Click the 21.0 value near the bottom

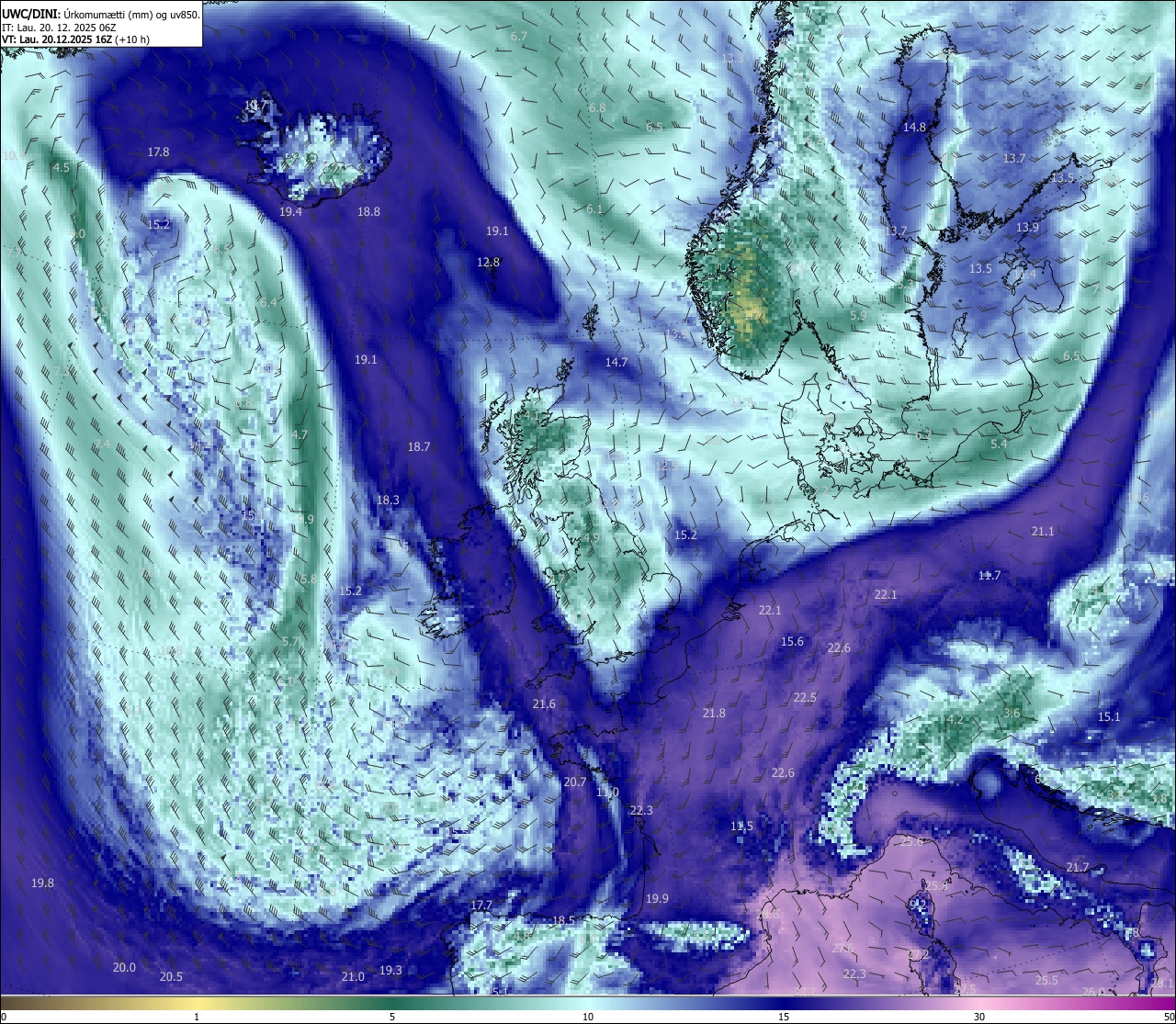pyautogui.click(x=353, y=976)
